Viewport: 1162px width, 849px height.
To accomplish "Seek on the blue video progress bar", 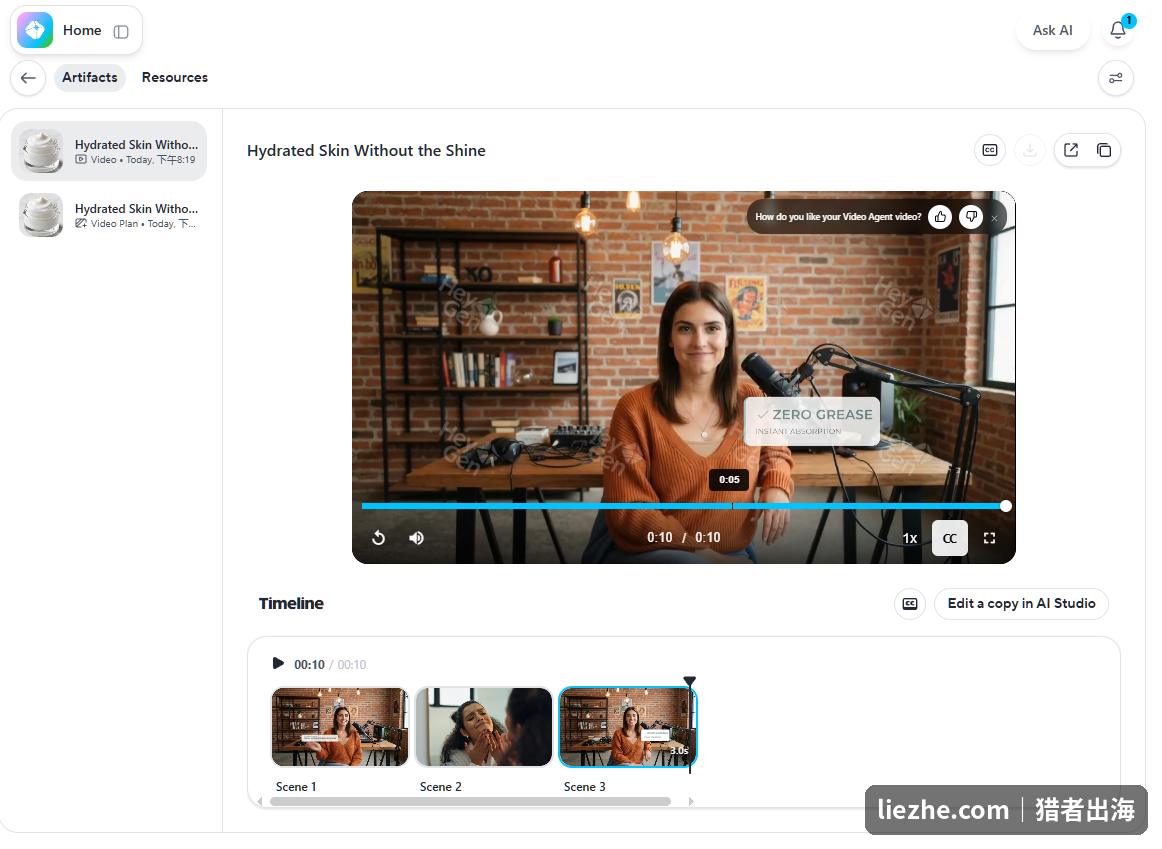I will coord(683,506).
